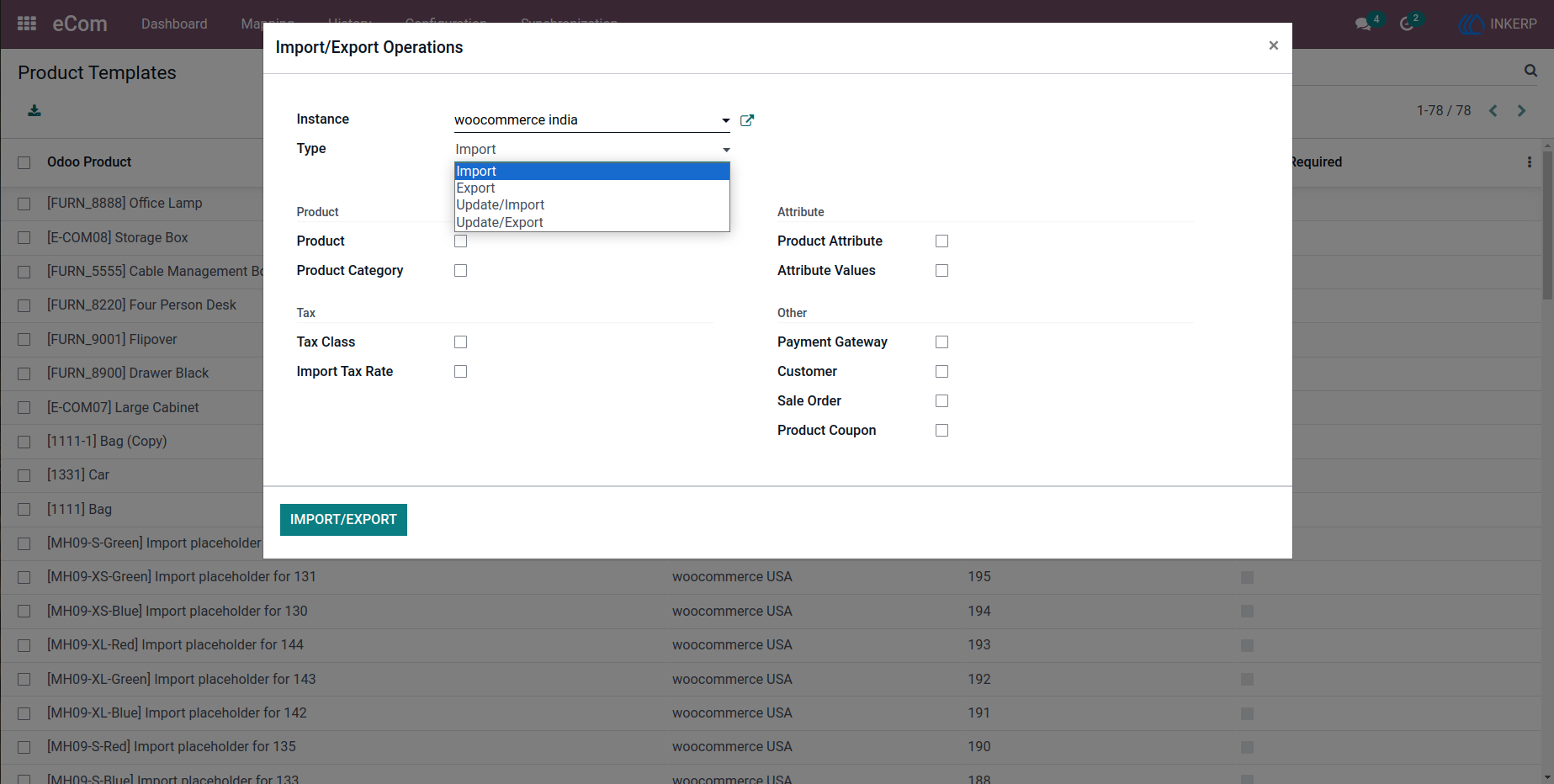The width and height of the screenshot is (1554, 784).
Task: Select all rows via header checkbox
Action: [24, 162]
